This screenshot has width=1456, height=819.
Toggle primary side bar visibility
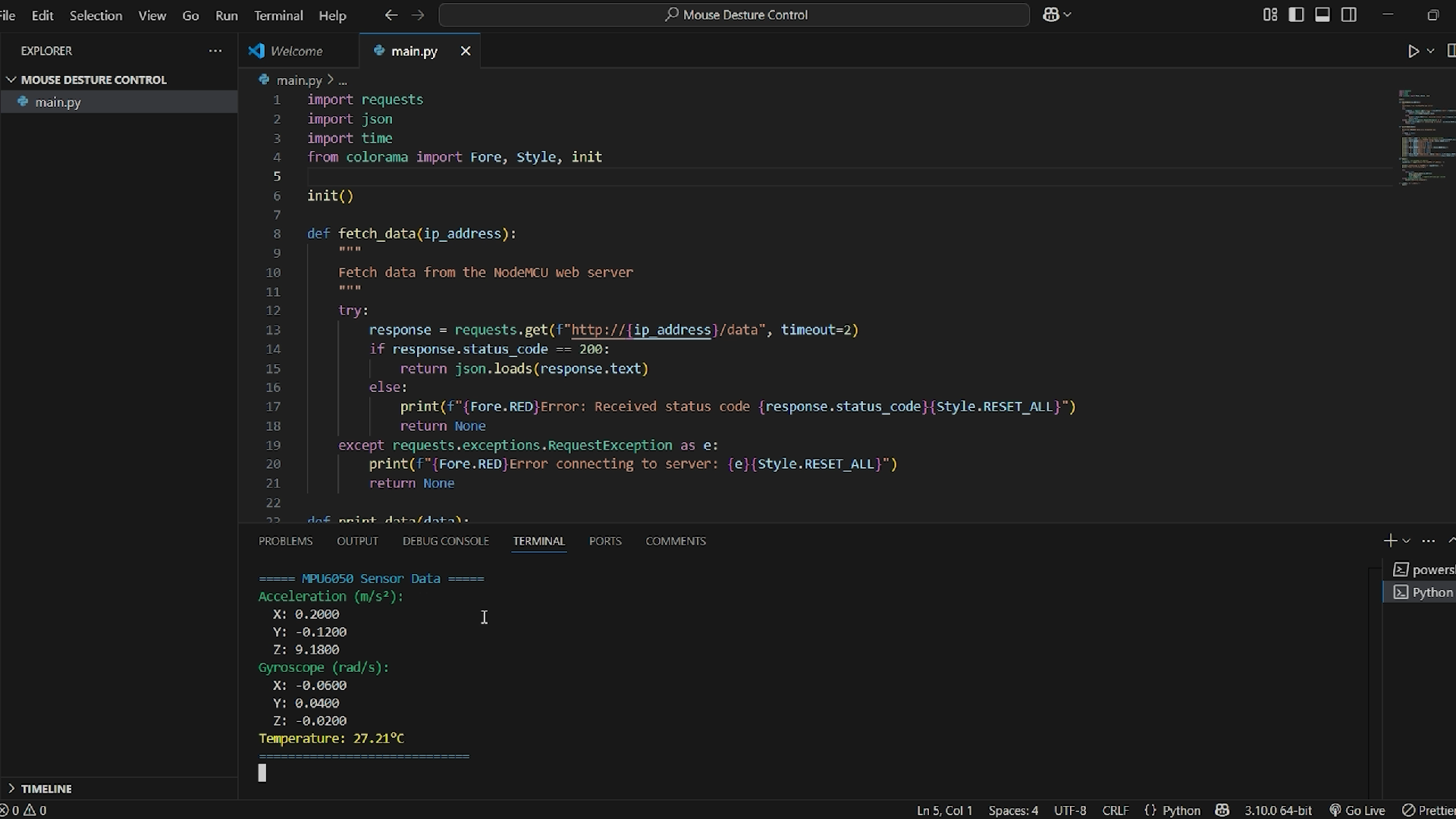click(x=1296, y=14)
